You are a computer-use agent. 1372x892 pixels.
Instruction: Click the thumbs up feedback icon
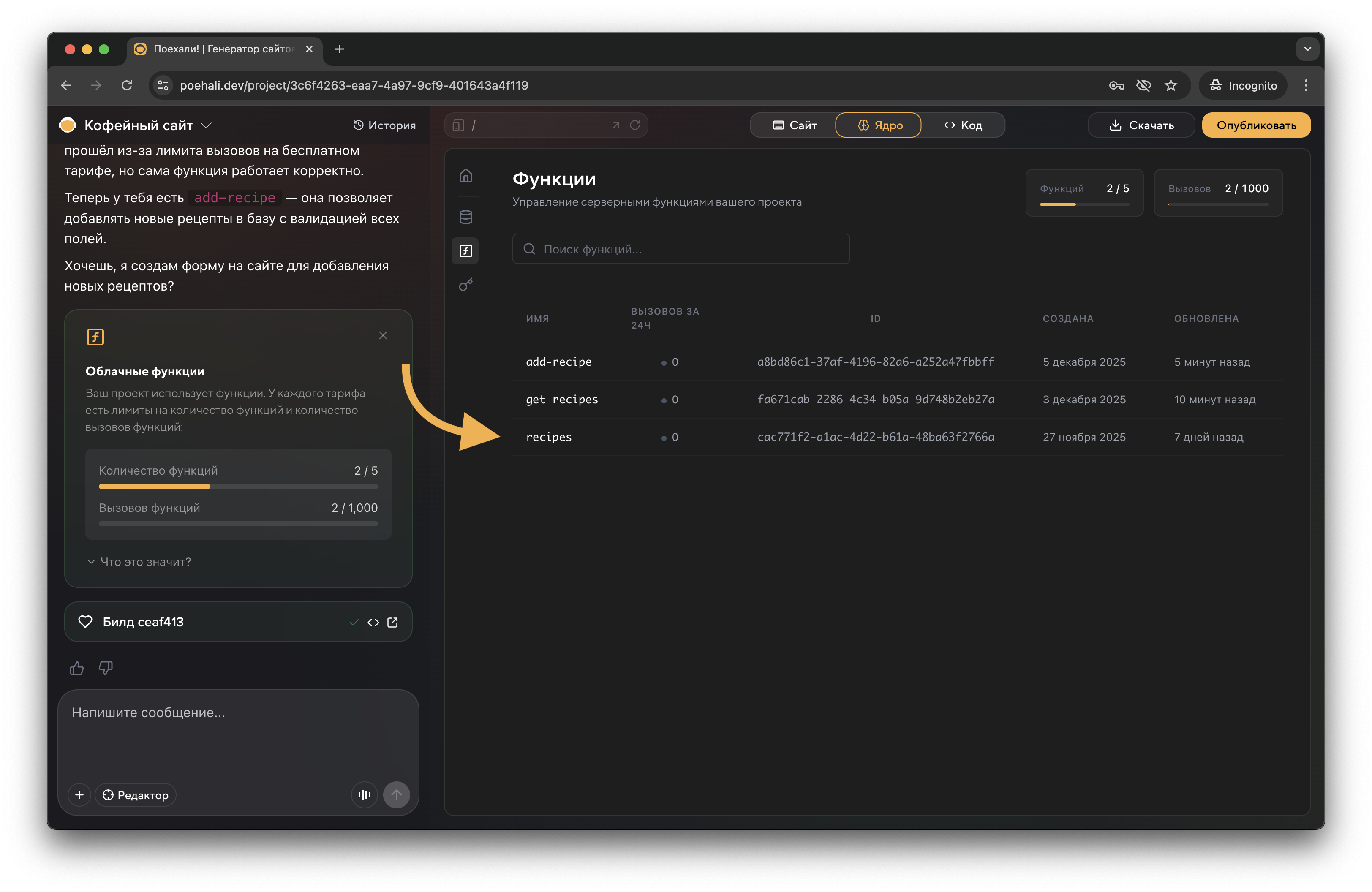[x=77, y=668]
